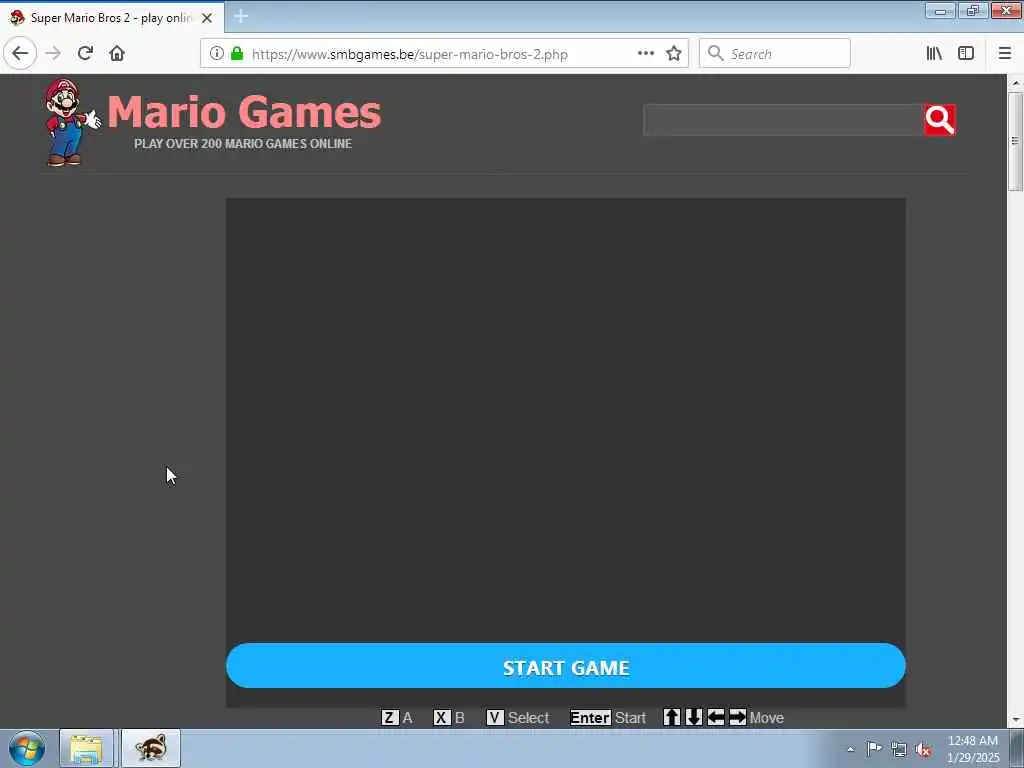The image size is (1024, 768).
Task: Toggle the sidebar view icon
Action: click(x=966, y=54)
